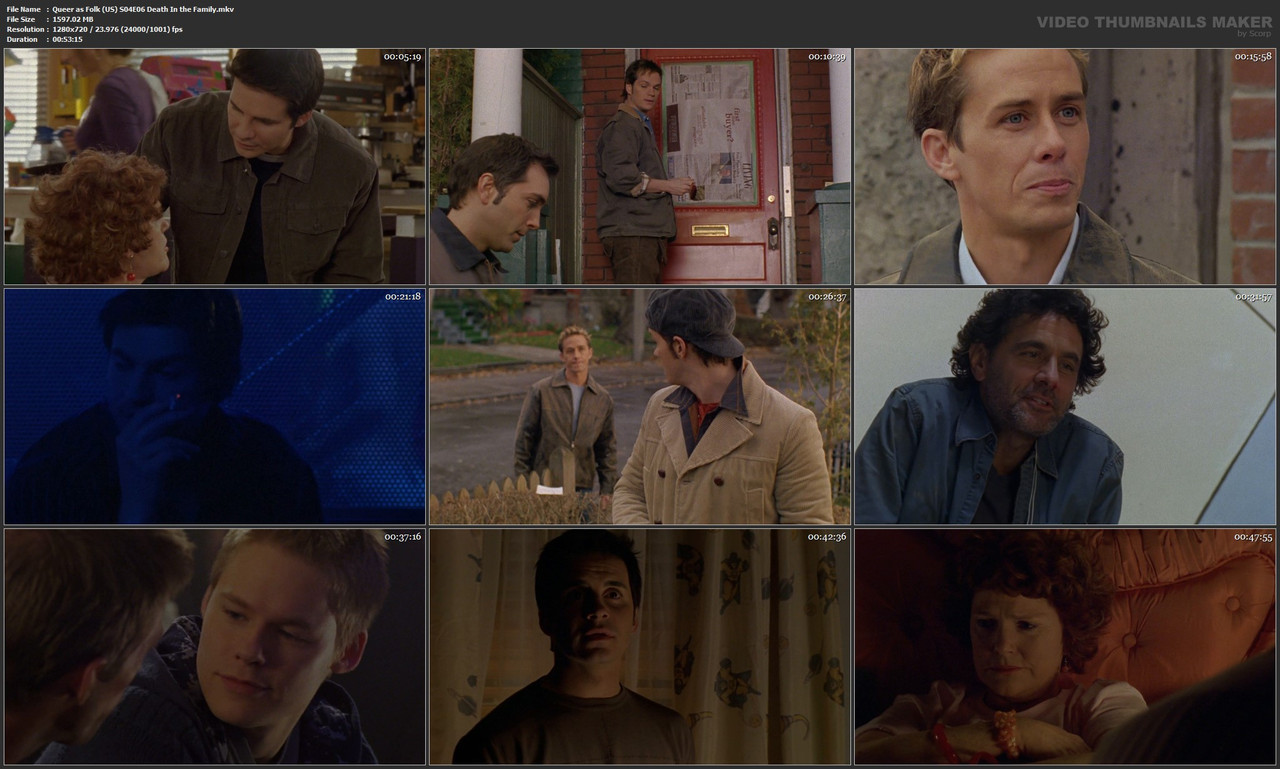This screenshot has width=1280, height=769.
Task: Pick the curtain scene thumbnail at 00:42:36
Action: (640, 647)
